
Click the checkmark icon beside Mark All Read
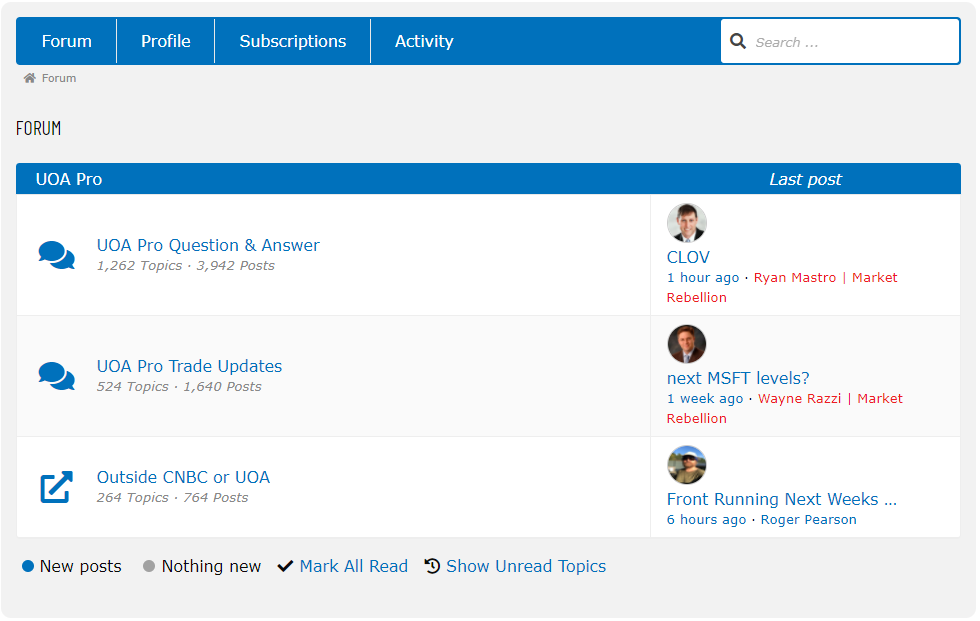coord(285,566)
